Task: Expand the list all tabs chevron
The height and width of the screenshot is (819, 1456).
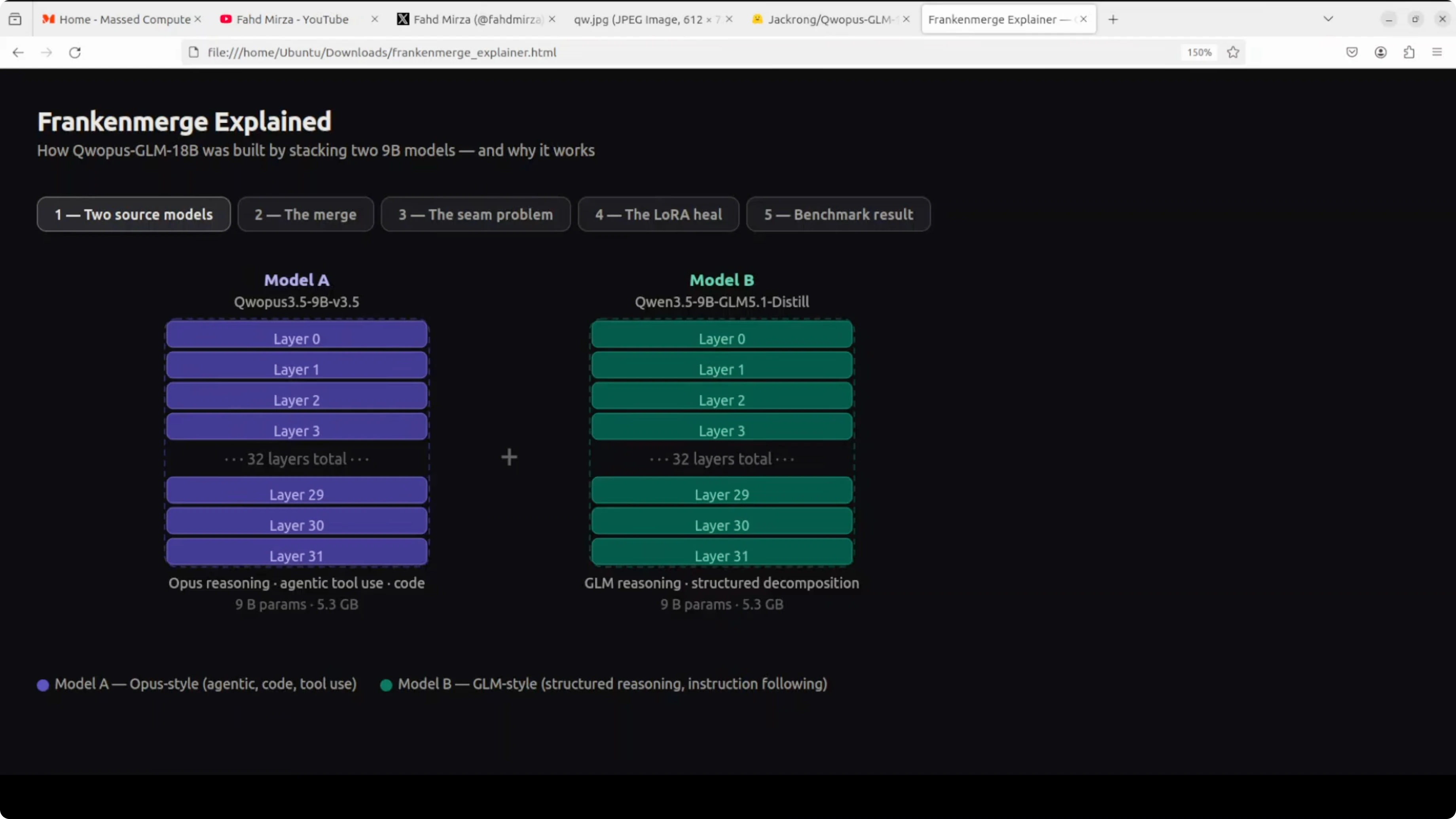Action: [1328, 19]
